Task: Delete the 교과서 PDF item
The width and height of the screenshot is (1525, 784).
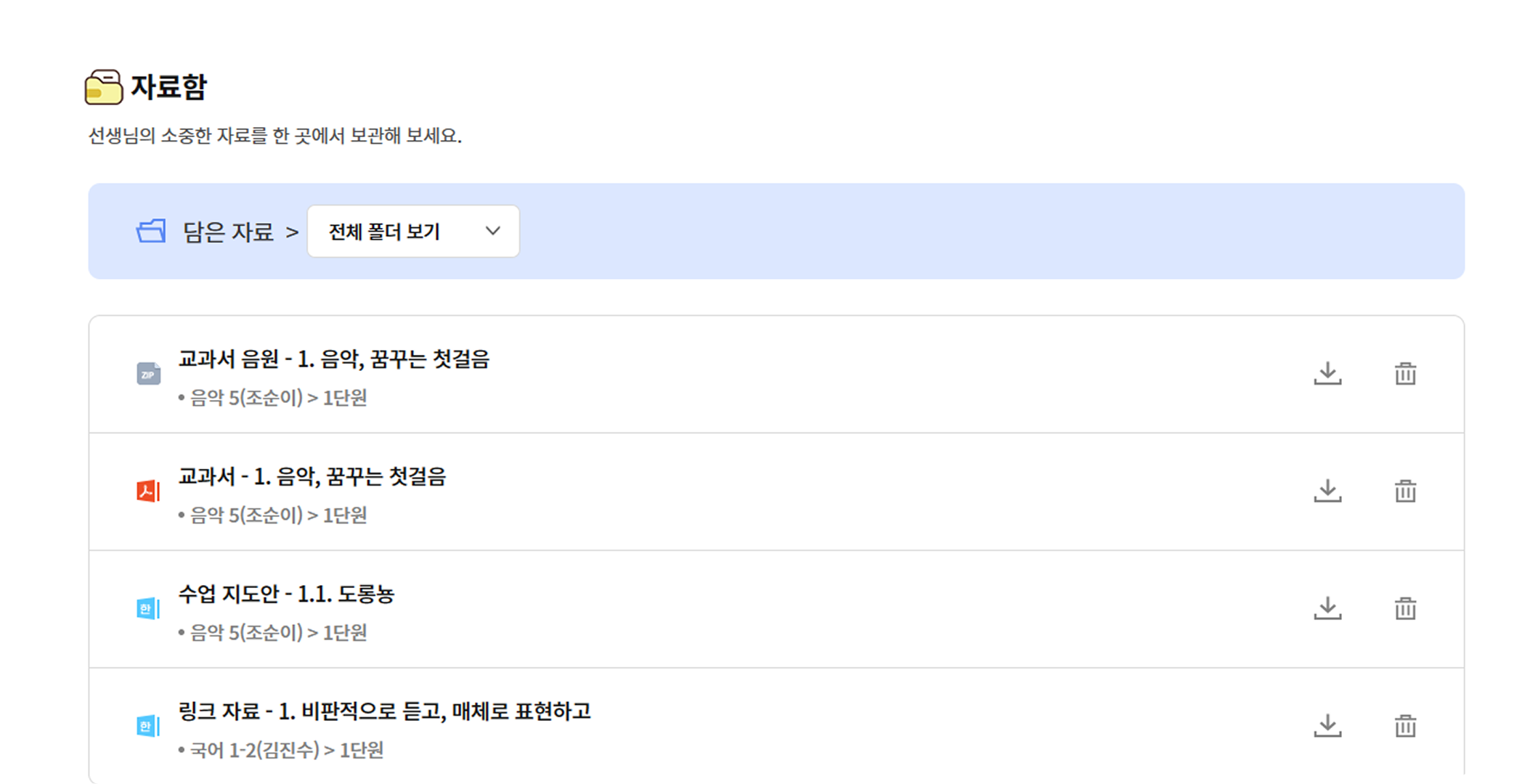Action: pyautogui.click(x=1405, y=491)
